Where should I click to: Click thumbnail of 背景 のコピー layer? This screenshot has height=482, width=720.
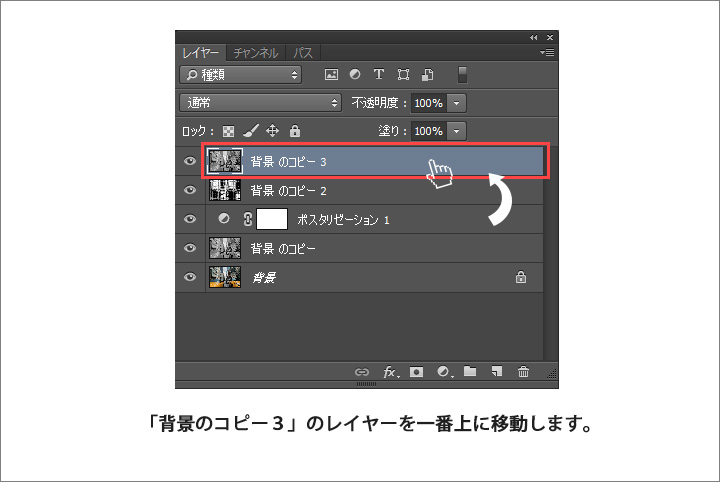[x=225, y=248]
